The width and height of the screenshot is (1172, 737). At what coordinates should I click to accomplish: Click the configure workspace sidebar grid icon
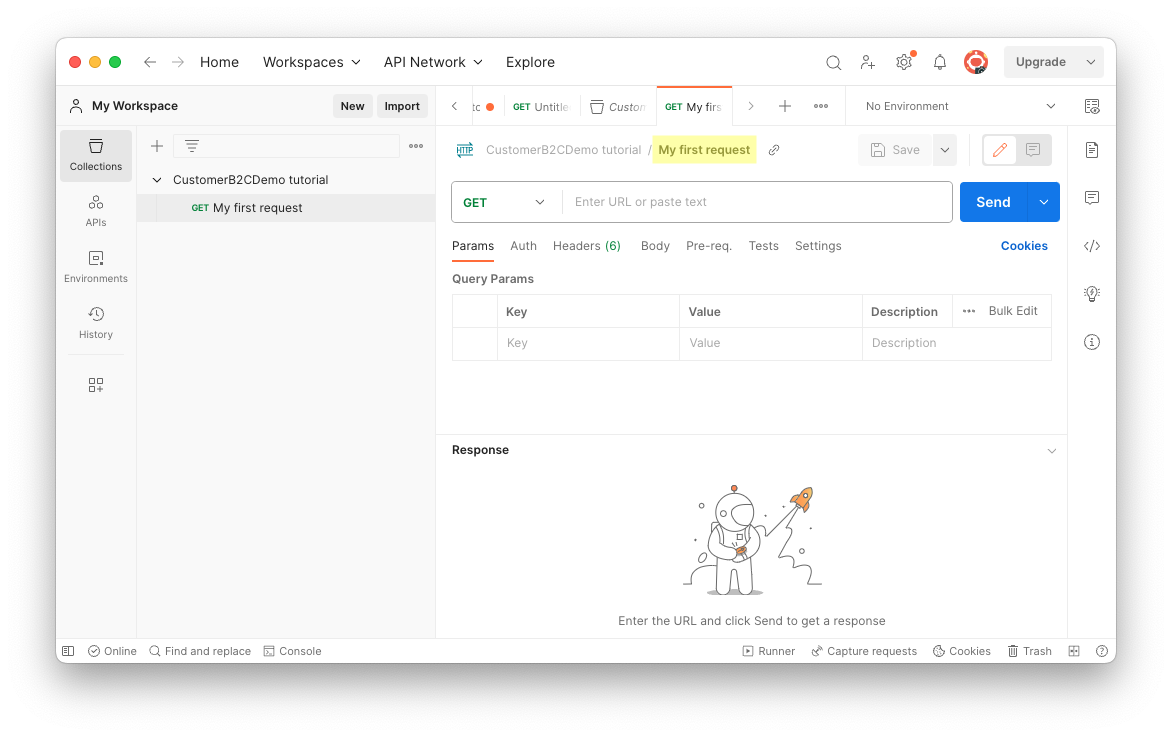96,385
